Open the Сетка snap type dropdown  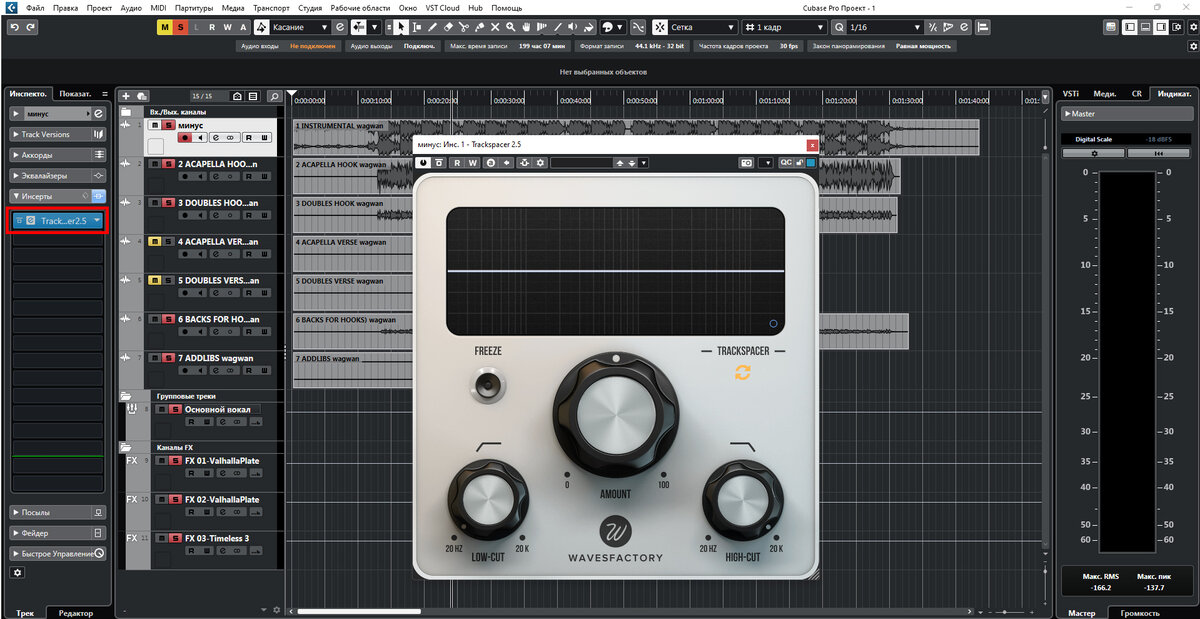(704, 27)
